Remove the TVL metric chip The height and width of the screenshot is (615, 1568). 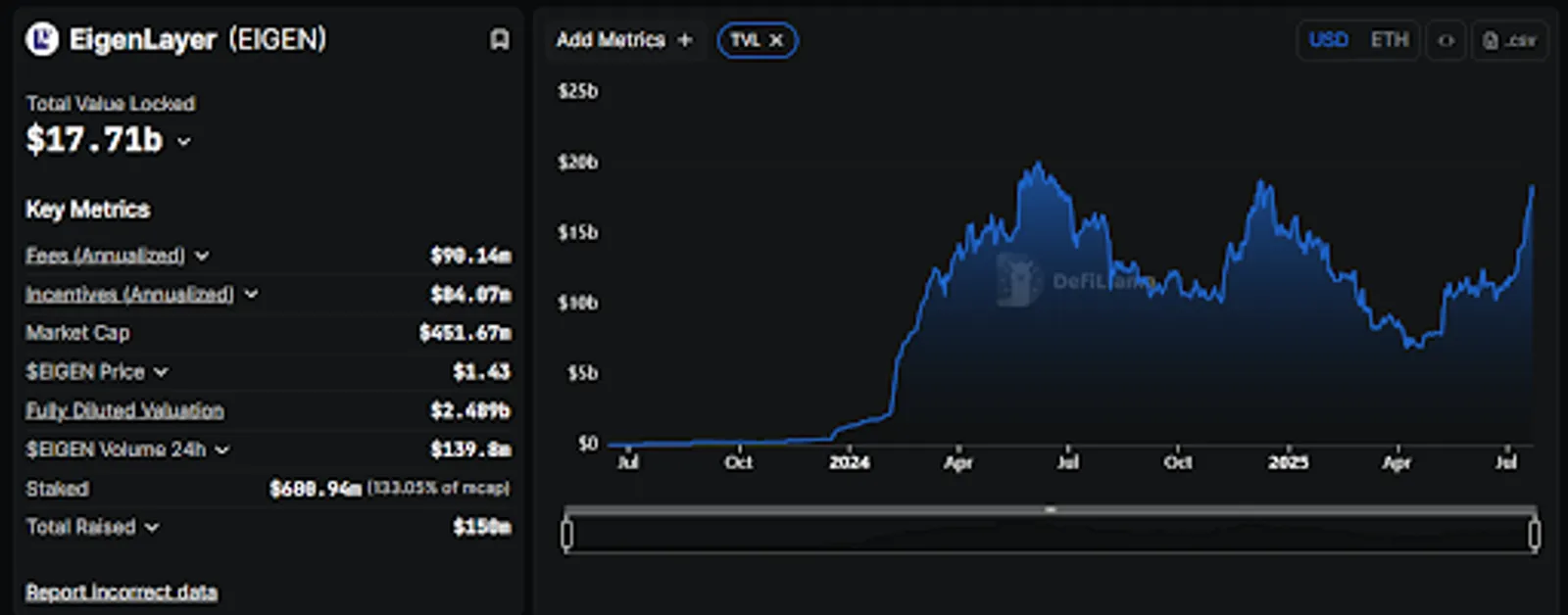pos(776,40)
